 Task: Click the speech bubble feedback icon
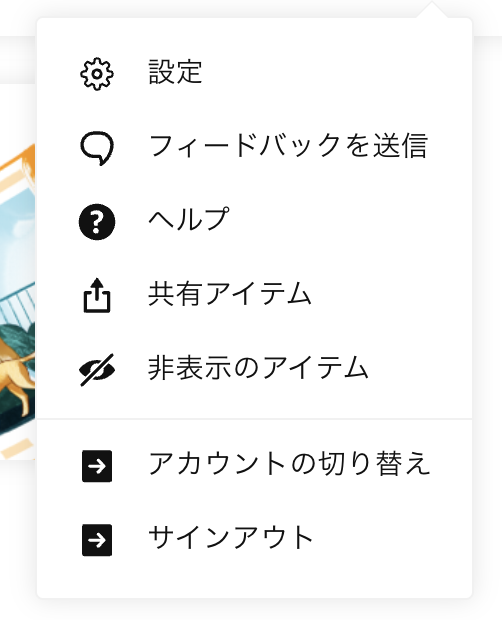pyautogui.click(x=97, y=148)
